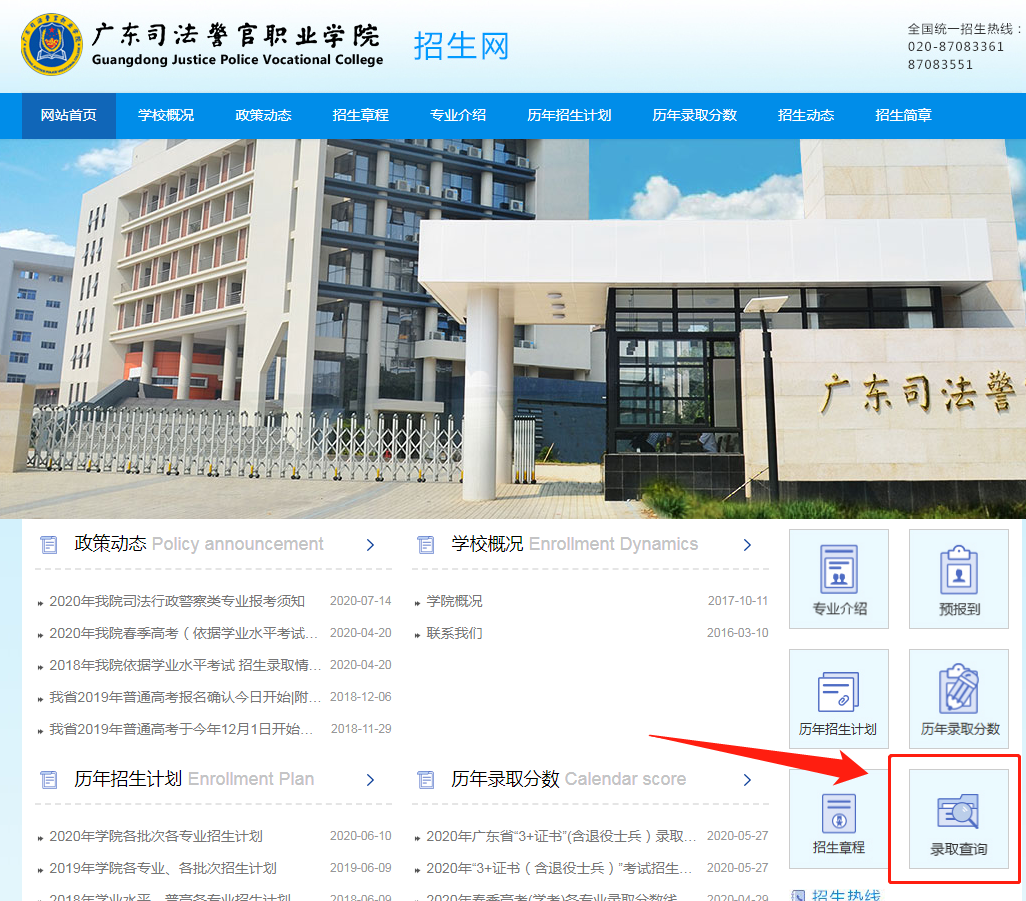Open 联系我们 link
Viewport: 1026px width, 901px height.
(x=454, y=633)
